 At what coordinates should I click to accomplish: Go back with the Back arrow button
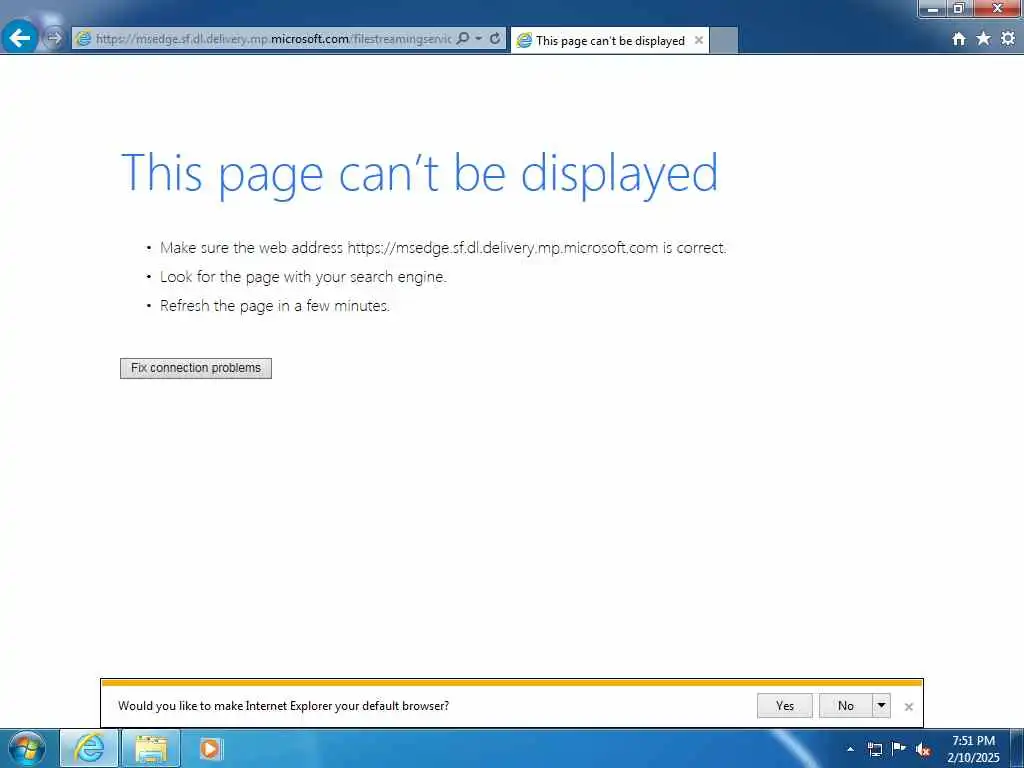point(20,38)
